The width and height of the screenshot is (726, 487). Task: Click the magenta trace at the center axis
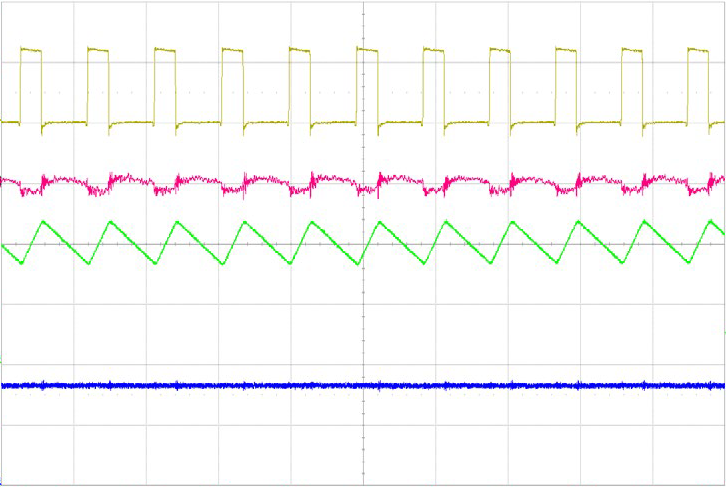point(363,183)
